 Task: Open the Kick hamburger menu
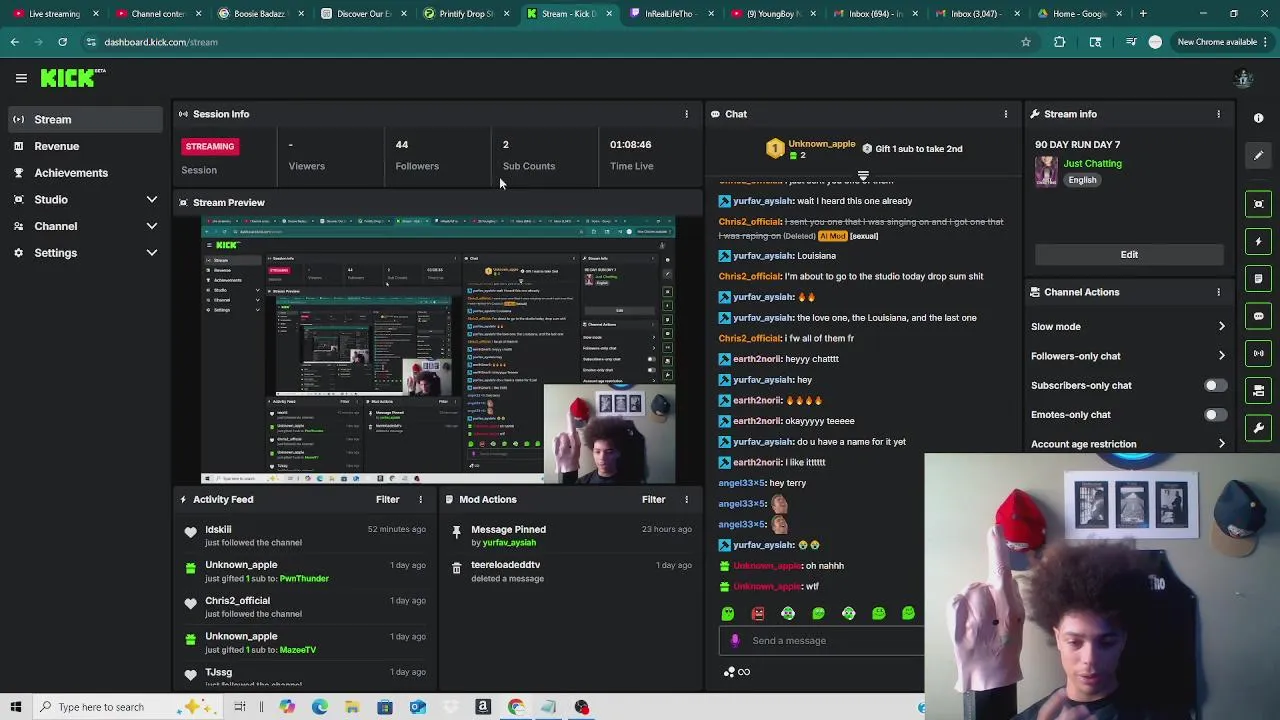[21, 78]
